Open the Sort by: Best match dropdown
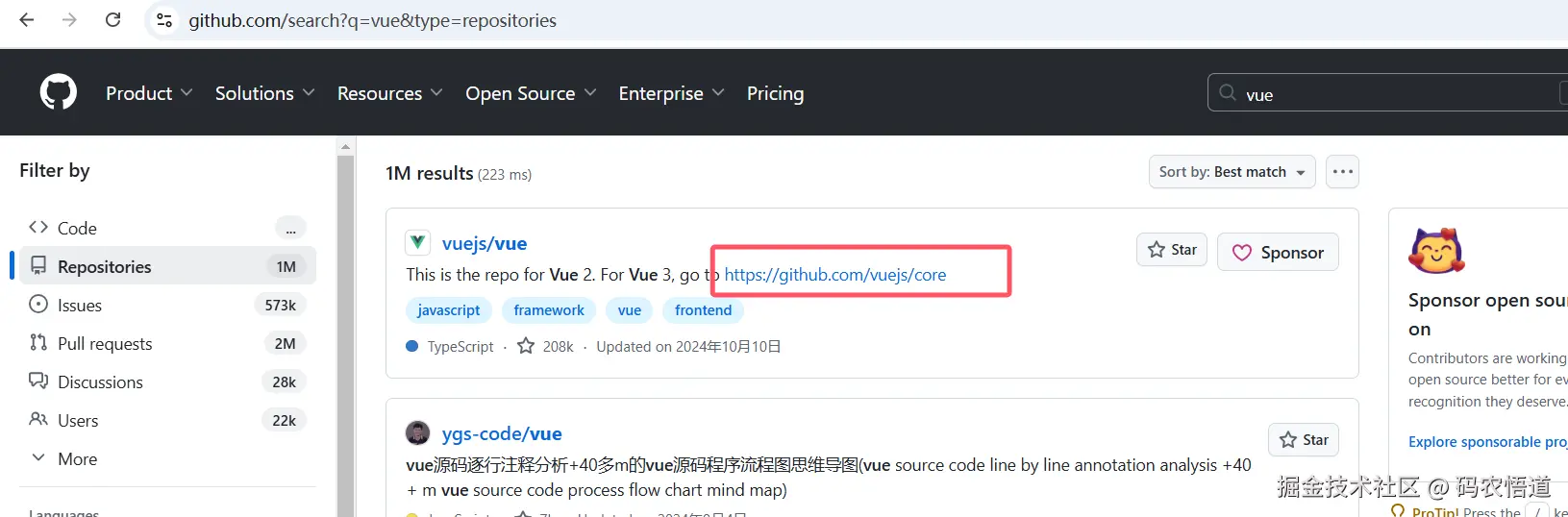The image size is (1568, 517). click(1232, 172)
